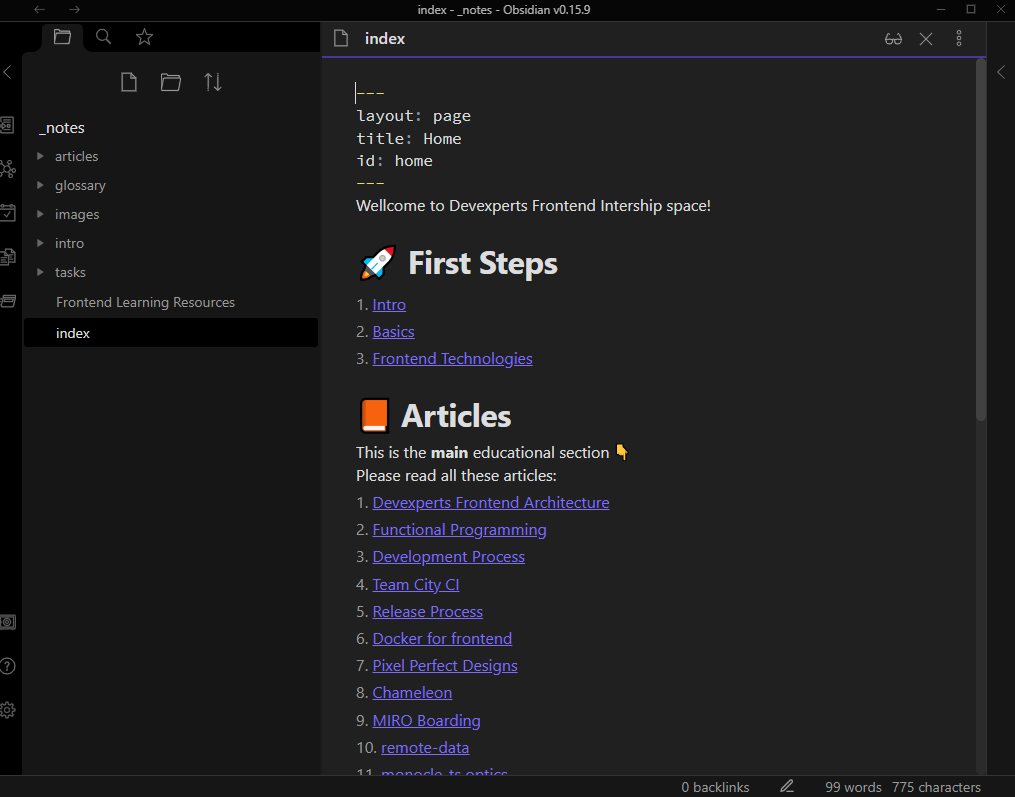This screenshot has height=797, width=1015.
Task: Maximize the Obsidian window
Action: pyautogui.click(x=971, y=9)
